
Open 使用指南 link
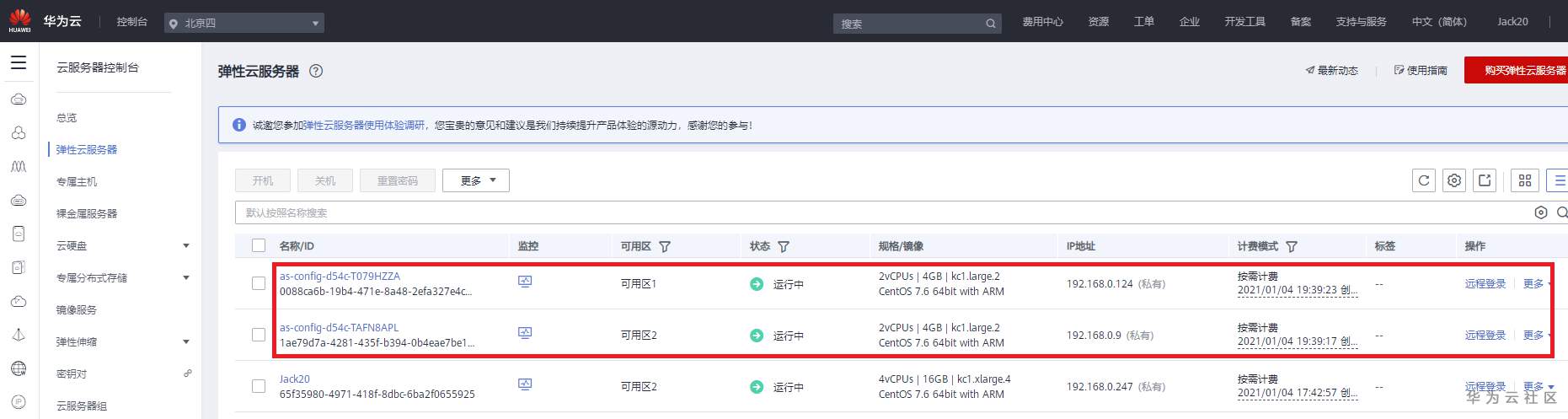[x=1421, y=71]
